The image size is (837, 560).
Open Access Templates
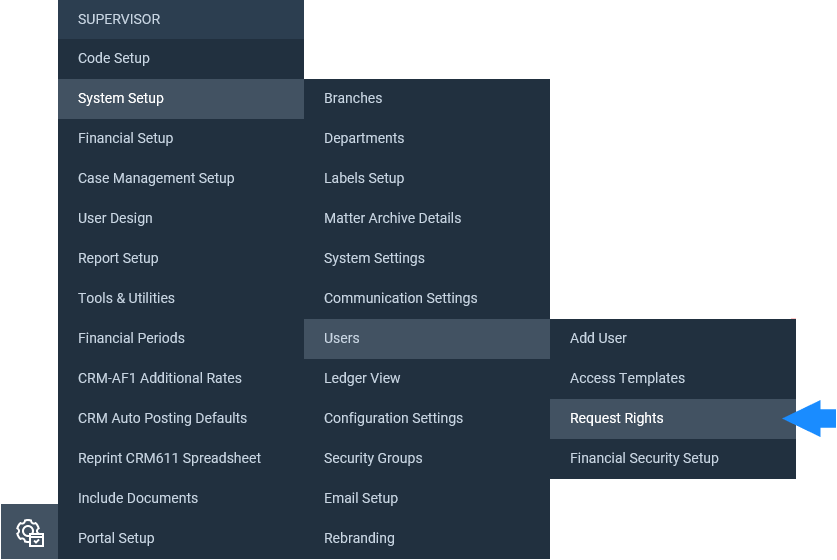tap(673, 379)
